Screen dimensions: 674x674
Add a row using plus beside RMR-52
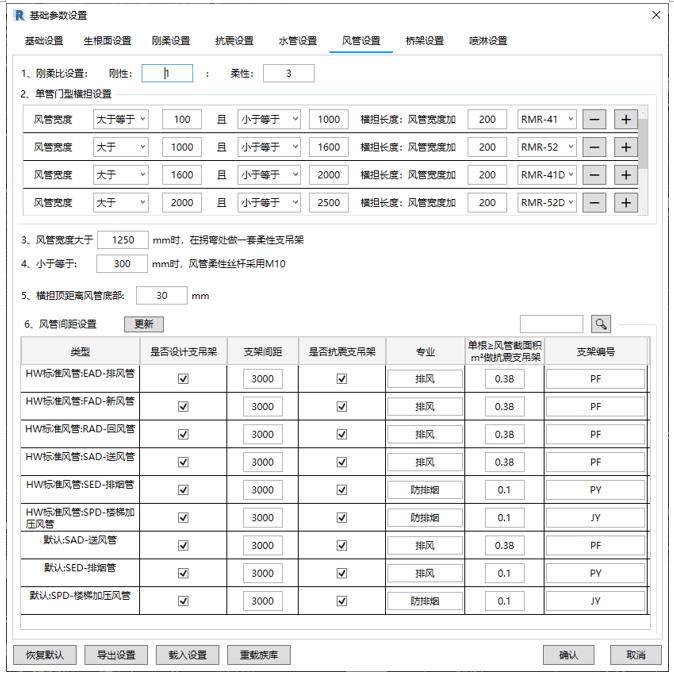(x=626, y=147)
